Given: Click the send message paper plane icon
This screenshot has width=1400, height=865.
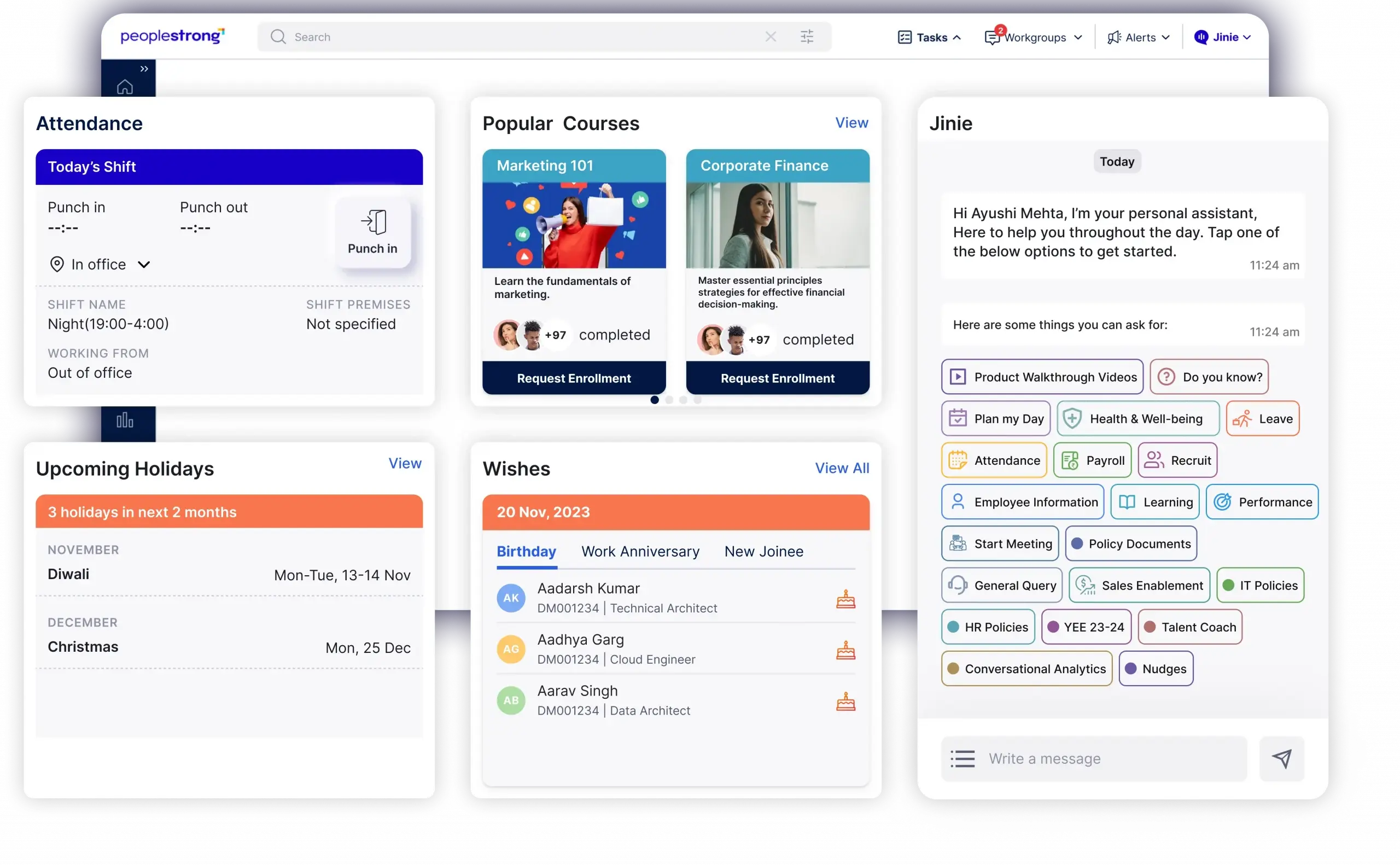Looking at the screenshot, I should point(1281,758).
